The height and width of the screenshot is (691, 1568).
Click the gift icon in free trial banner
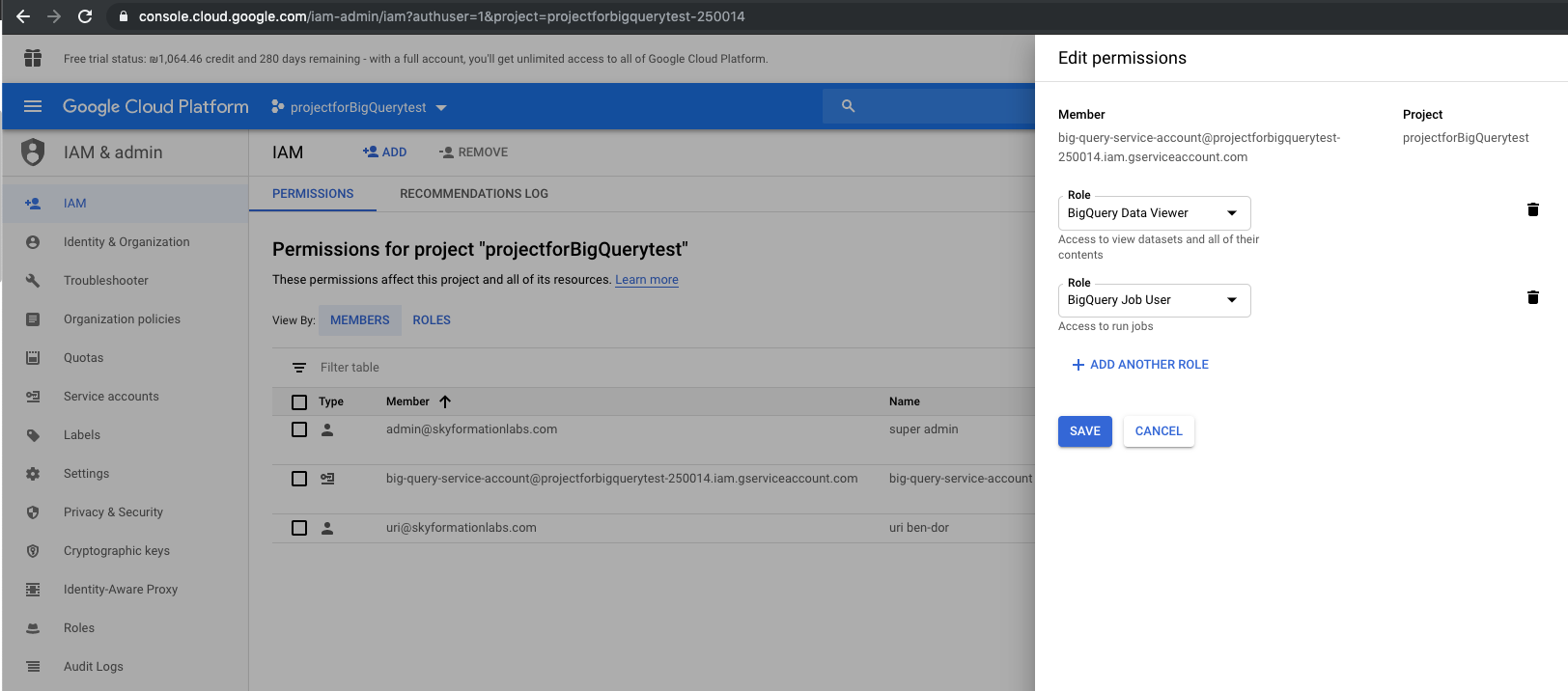(33, 58)
